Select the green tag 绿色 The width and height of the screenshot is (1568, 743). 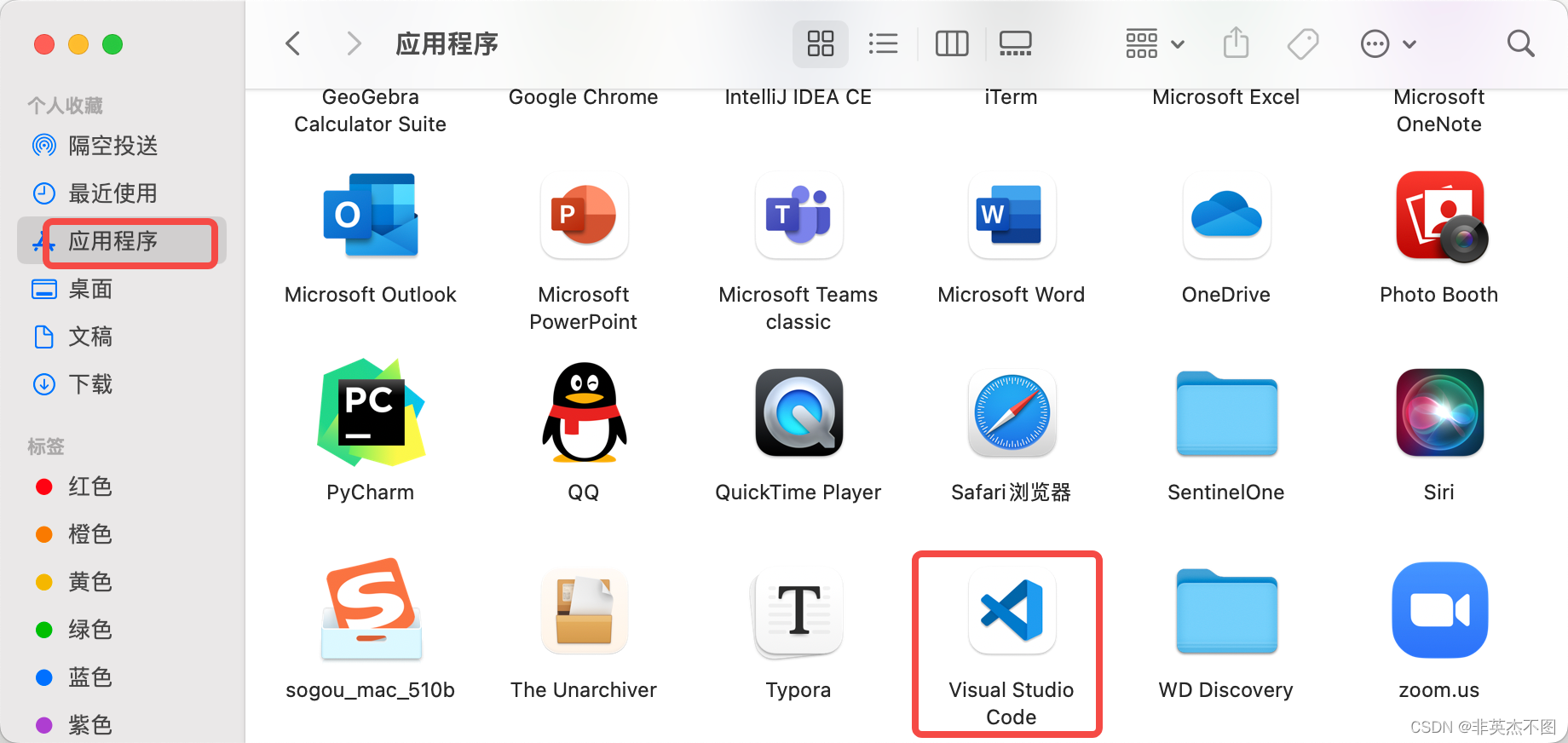pos(122,630)
